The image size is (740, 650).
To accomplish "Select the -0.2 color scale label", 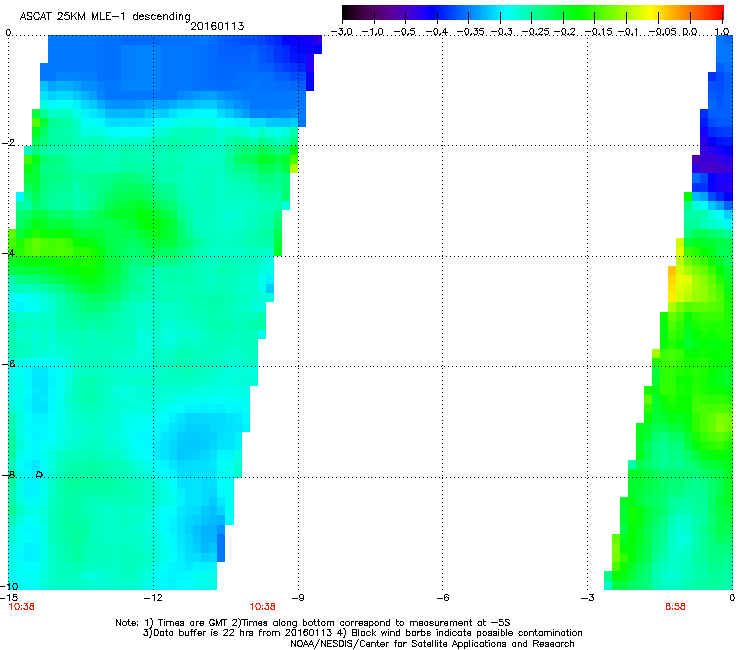I will 565,32.
